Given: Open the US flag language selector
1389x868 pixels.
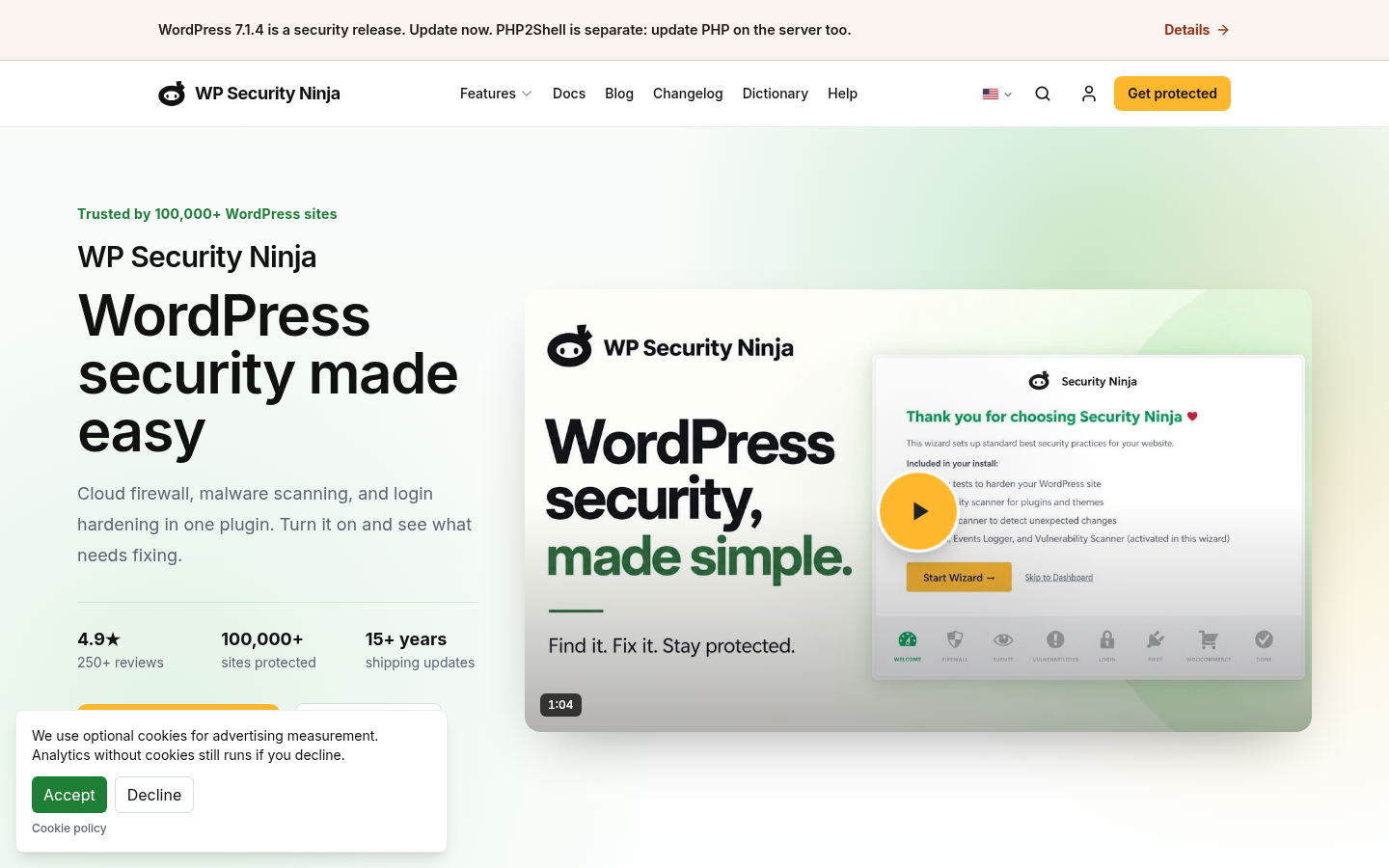Looking at the screenshot, I should [997, 94].
